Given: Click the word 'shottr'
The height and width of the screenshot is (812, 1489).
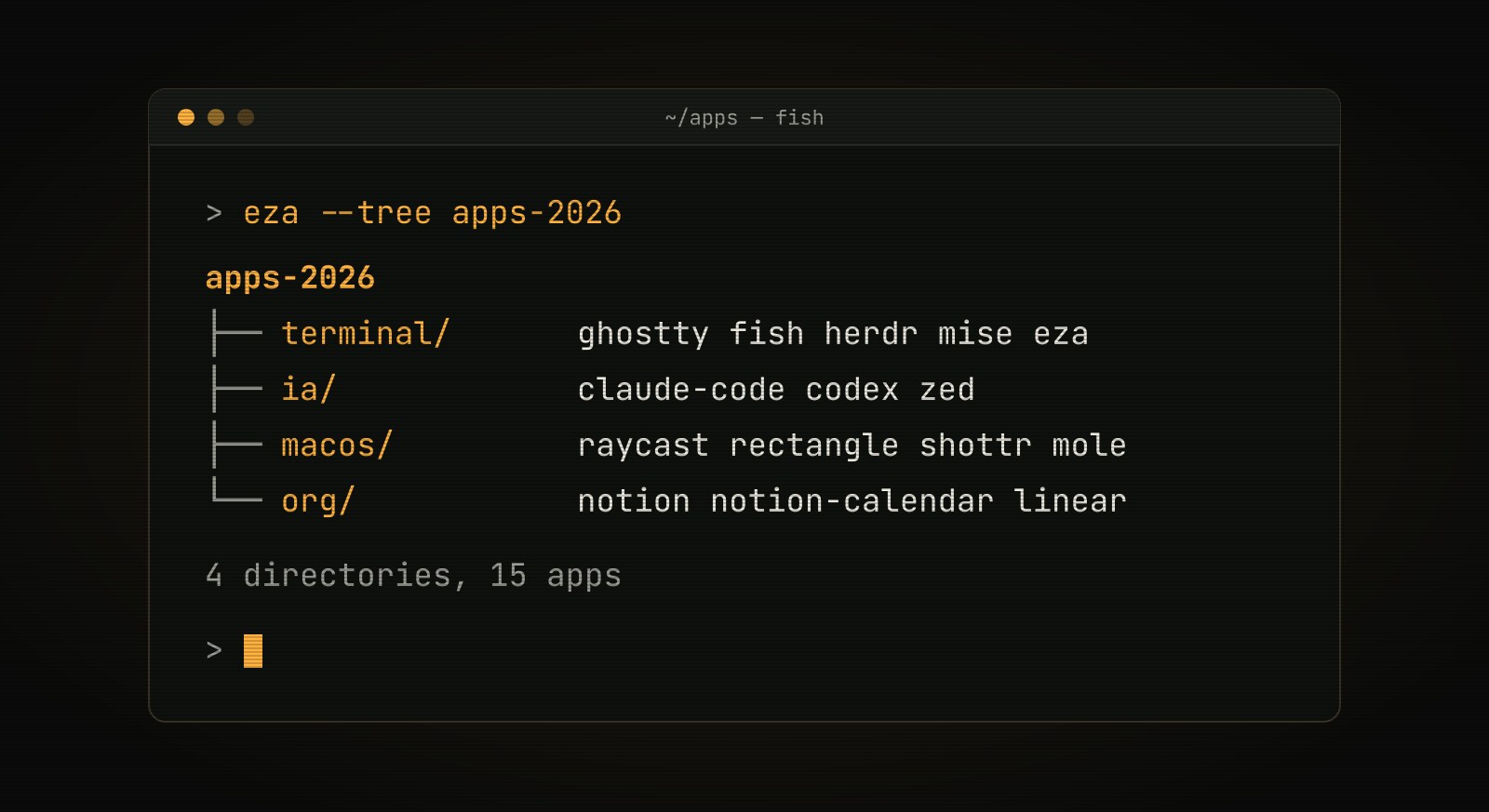Looking at the screenshot, I should coord(975,445).
